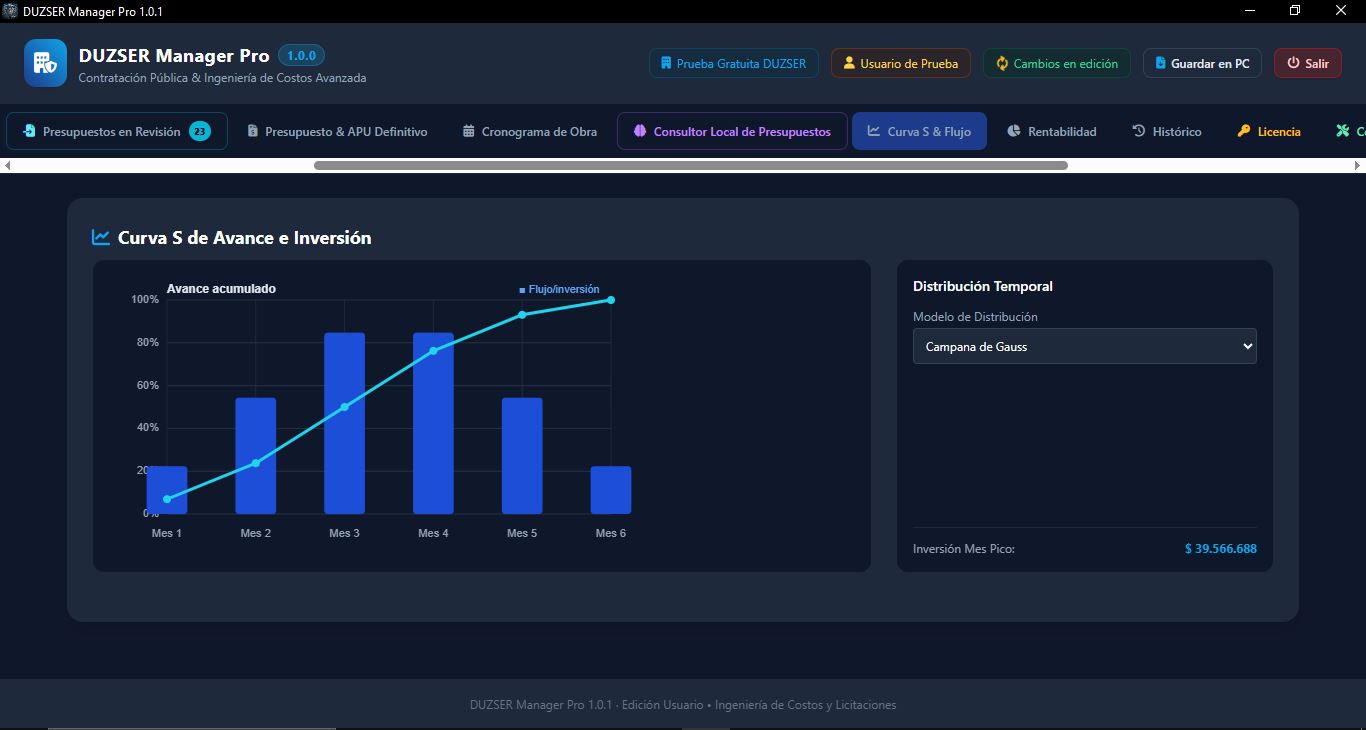The height and width of the screenshot is (730, 1366).
Task: Restore down the DUZSER Manager Pro window
Action: [x=1295, y=11]
